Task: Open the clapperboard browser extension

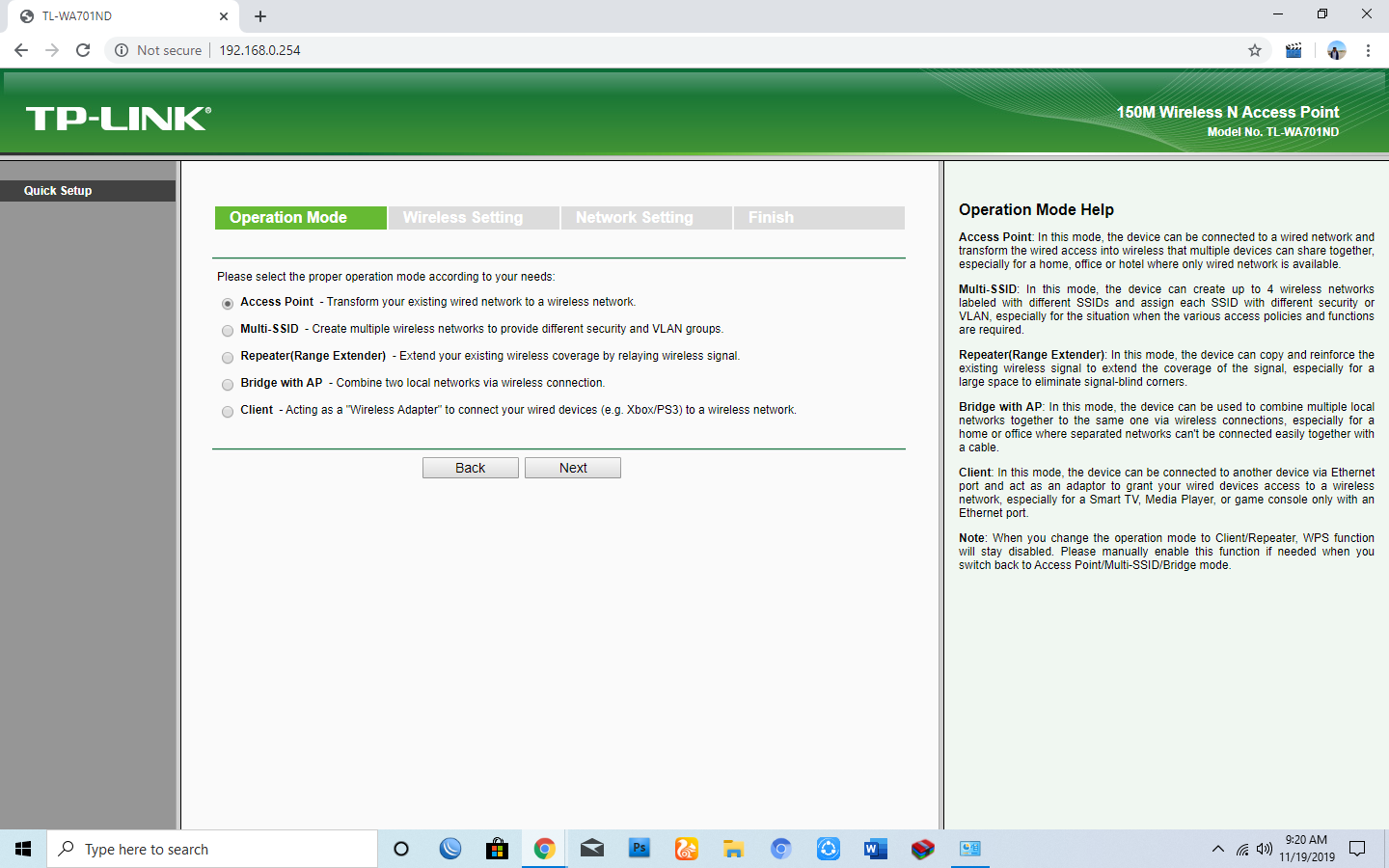Action: [x=1294, y=50]
